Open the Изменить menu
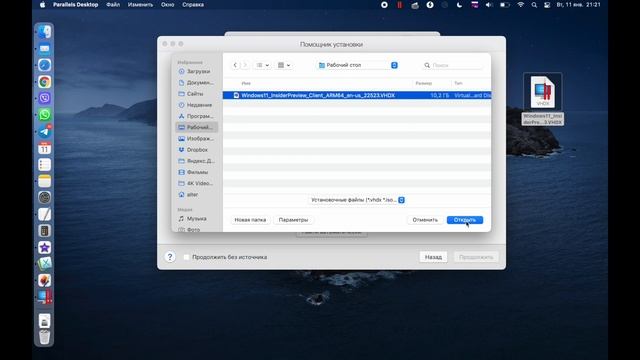This screenshot has height=360, width=640. click(x=140, y=5)
